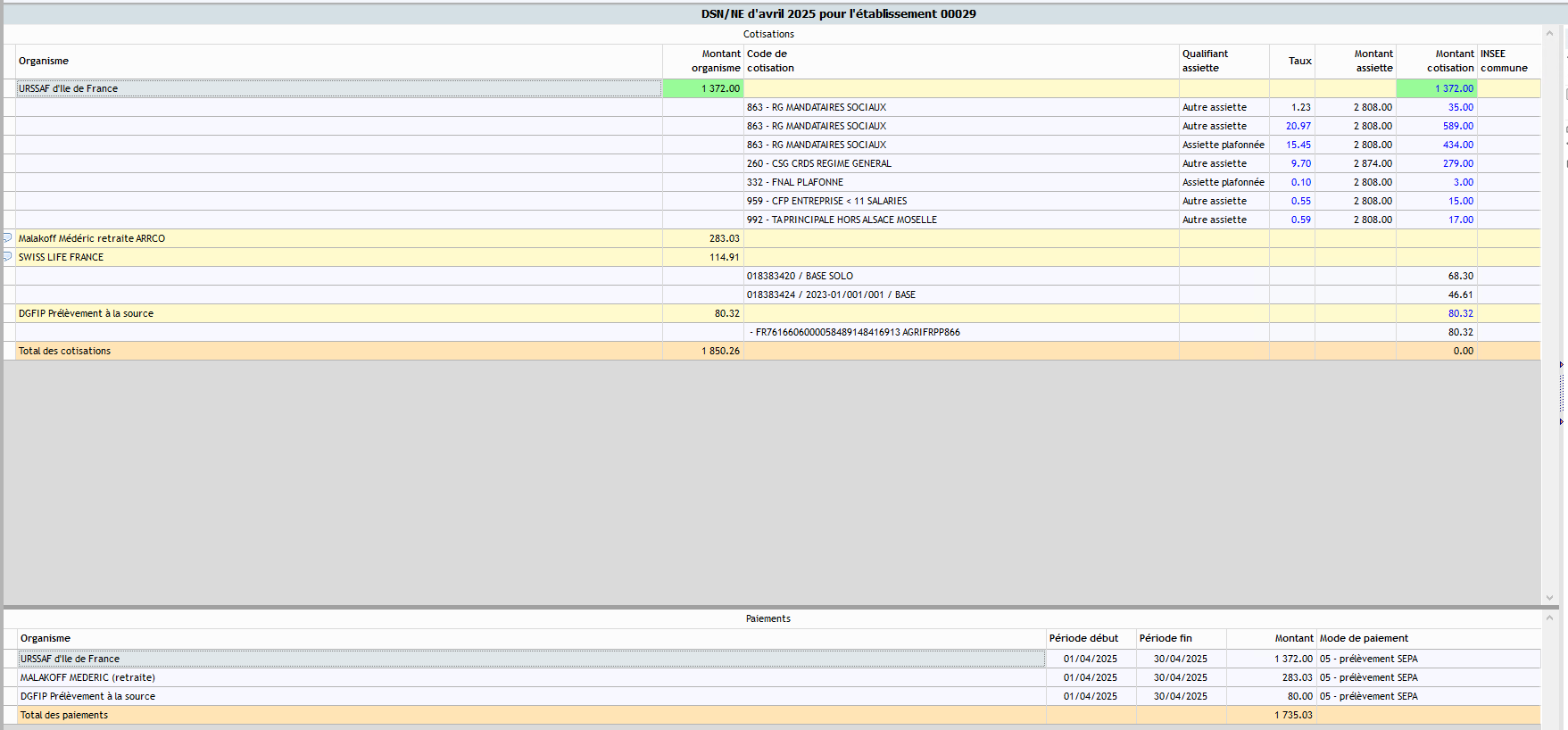The height and width of the screenshot is (730, 1568).
Task: Click Assiette plafonnée in the FNAL row
Action: pos(1224,182)
